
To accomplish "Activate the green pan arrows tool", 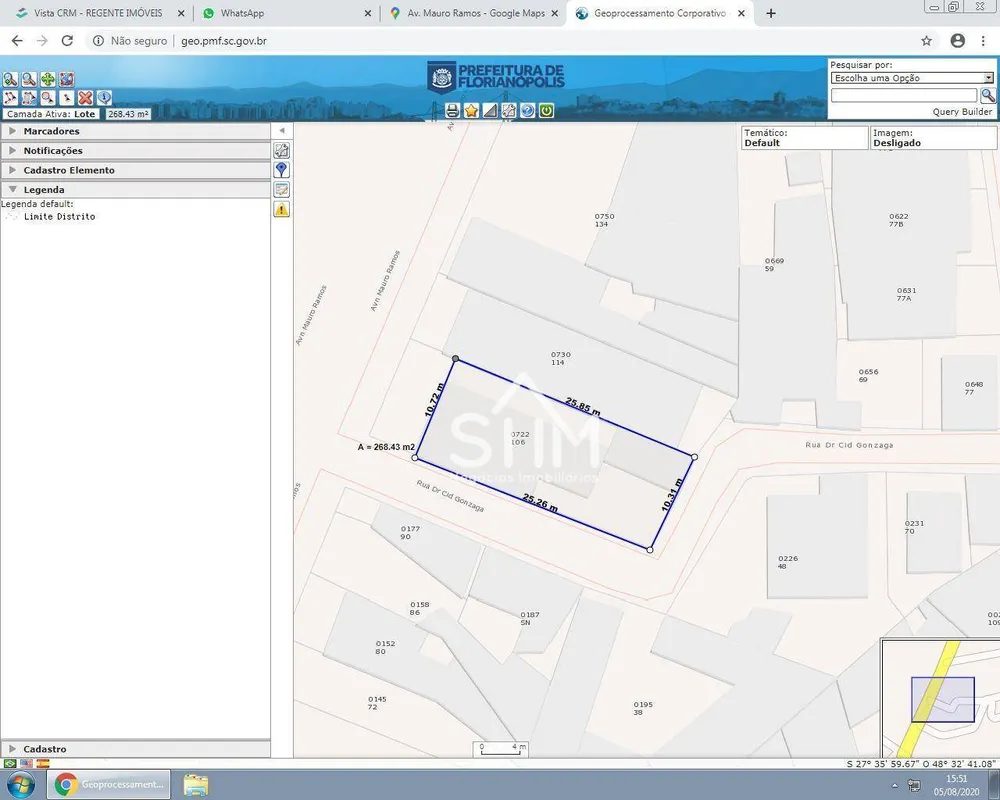I will click(48, 79).
